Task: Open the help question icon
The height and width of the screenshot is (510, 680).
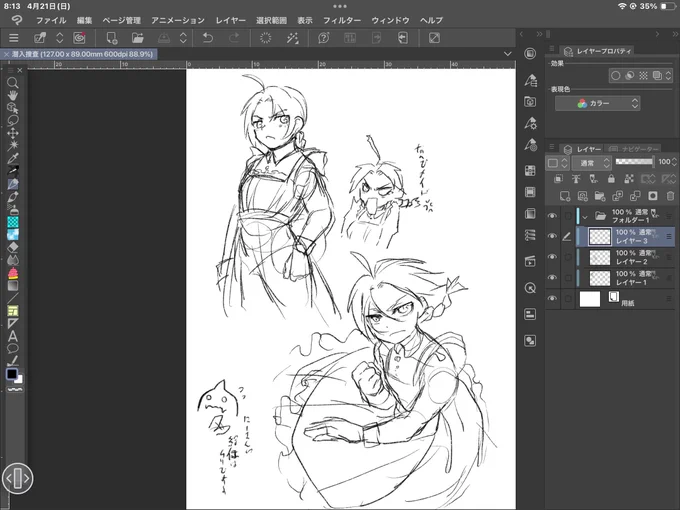Action: [324, 38]
